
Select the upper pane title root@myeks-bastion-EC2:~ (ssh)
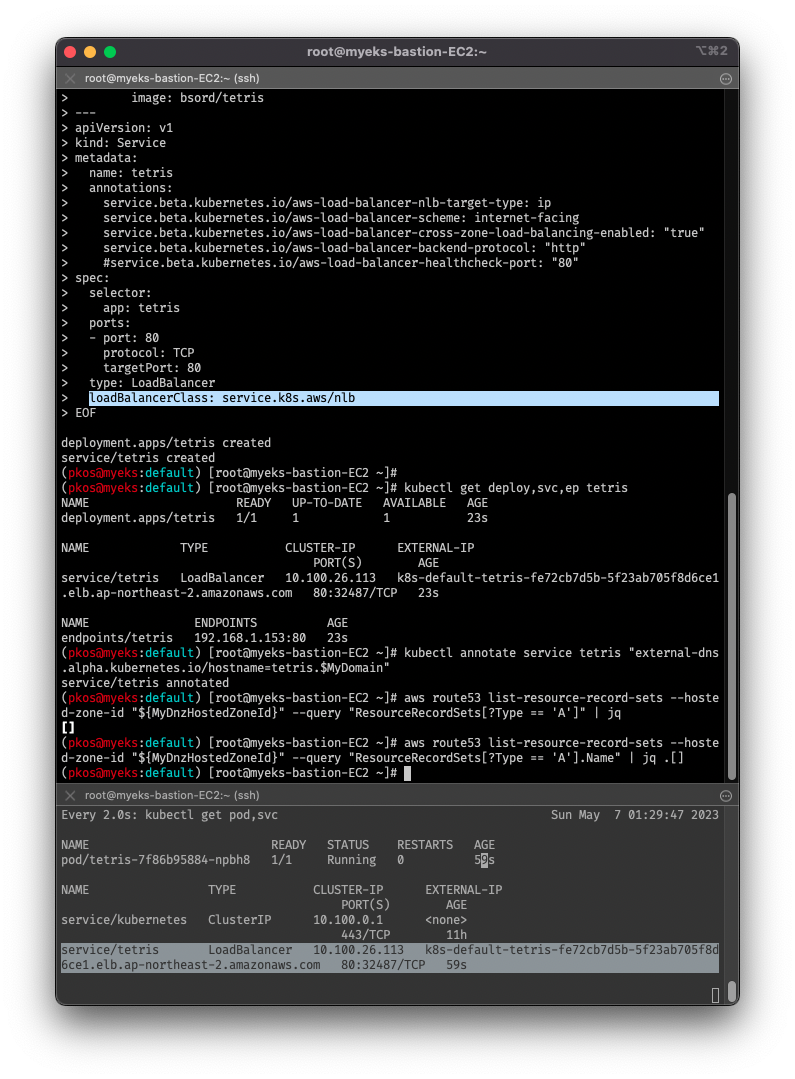point(172,78)
